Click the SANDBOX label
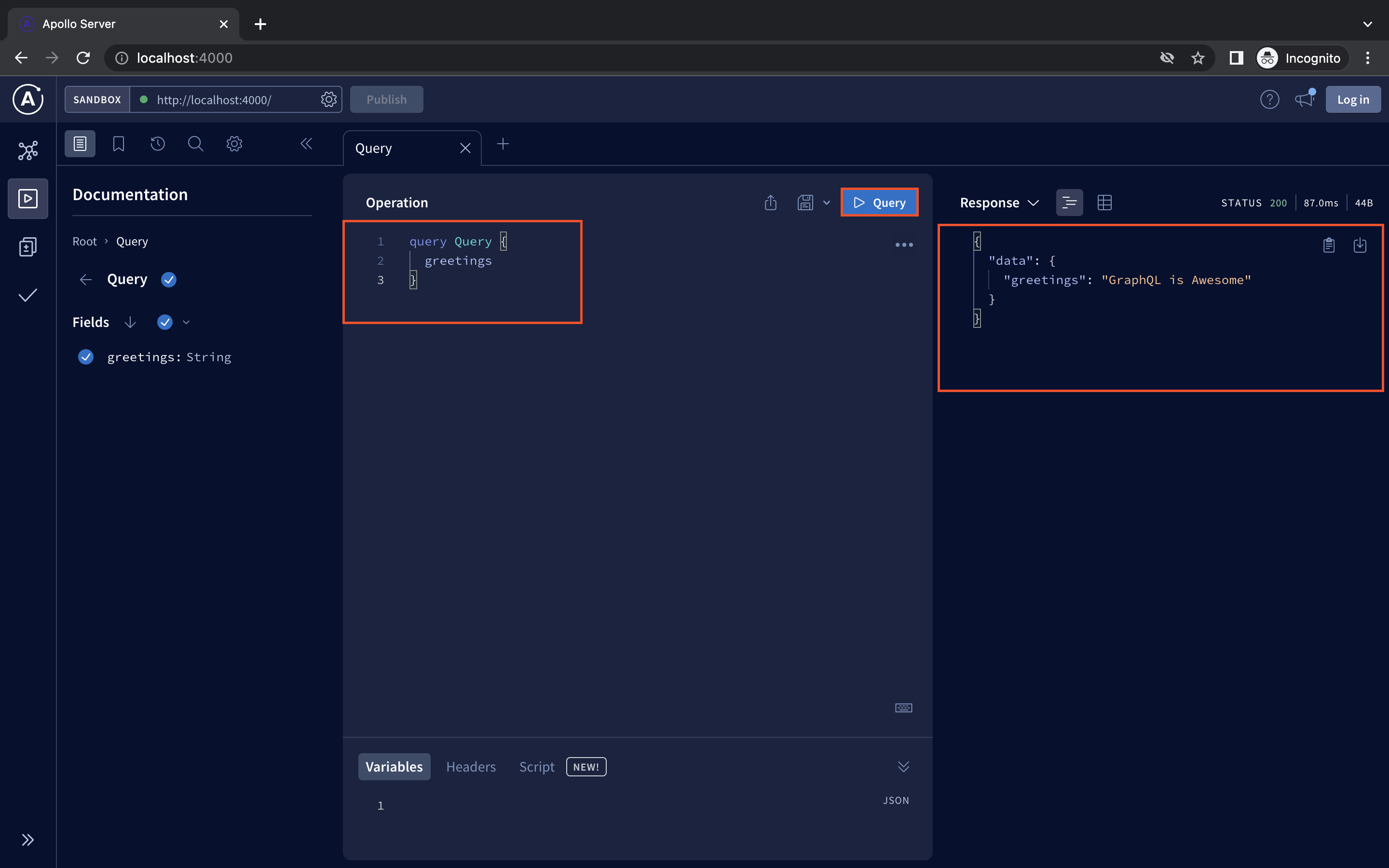The image size is (1389, 868). click(x=97, y=99)
